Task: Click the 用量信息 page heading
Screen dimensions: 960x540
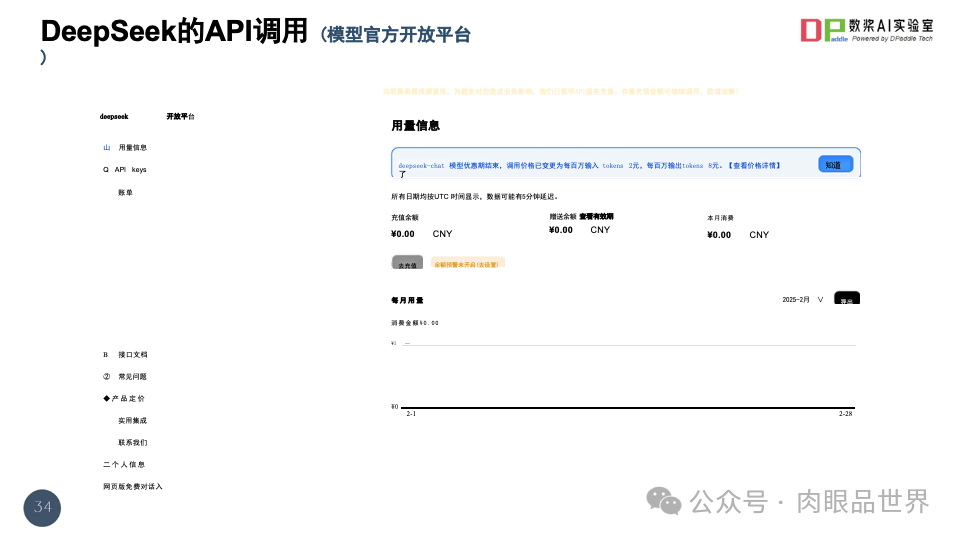Action: coord(416,126)
